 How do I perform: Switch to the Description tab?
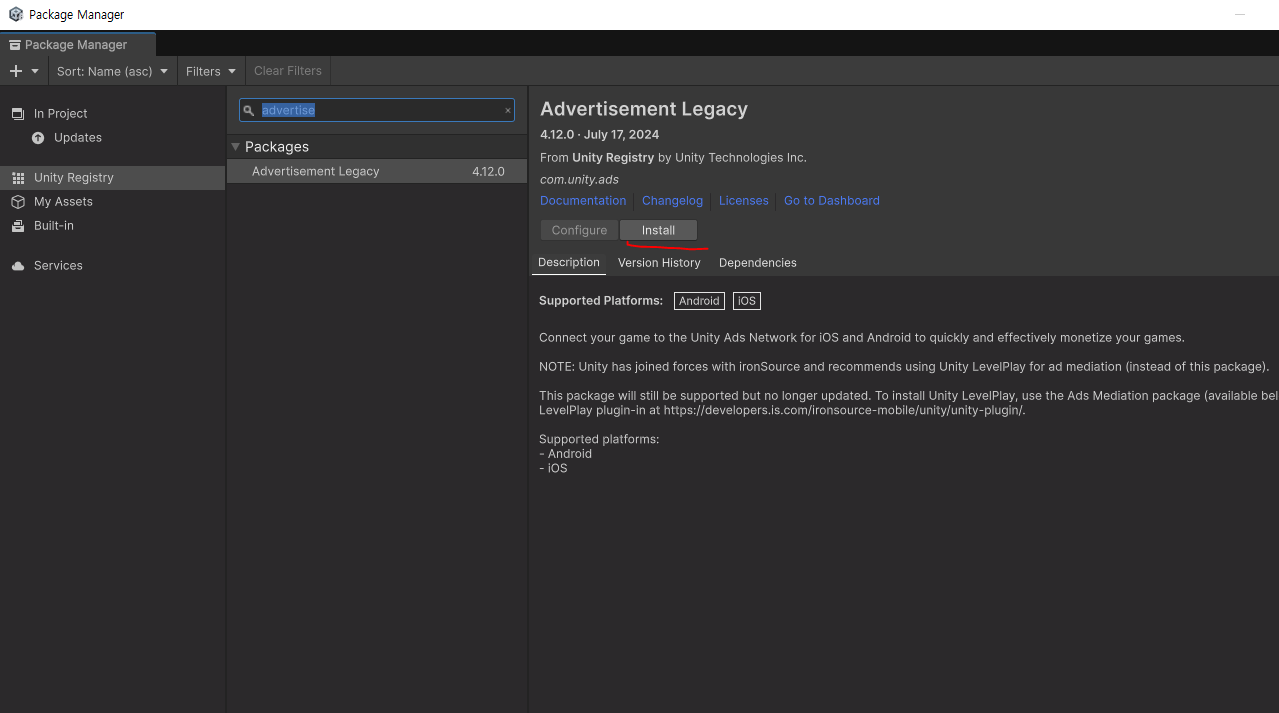tap(569, 262)
